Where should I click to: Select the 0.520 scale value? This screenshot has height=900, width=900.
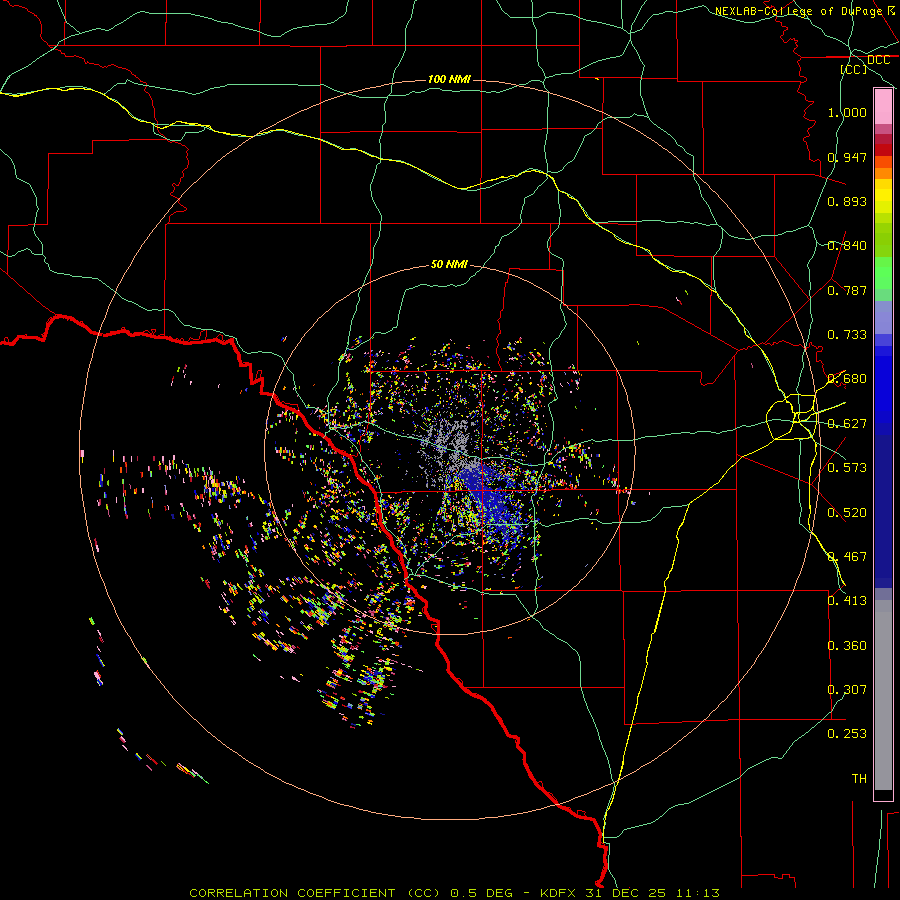[847, 513]
